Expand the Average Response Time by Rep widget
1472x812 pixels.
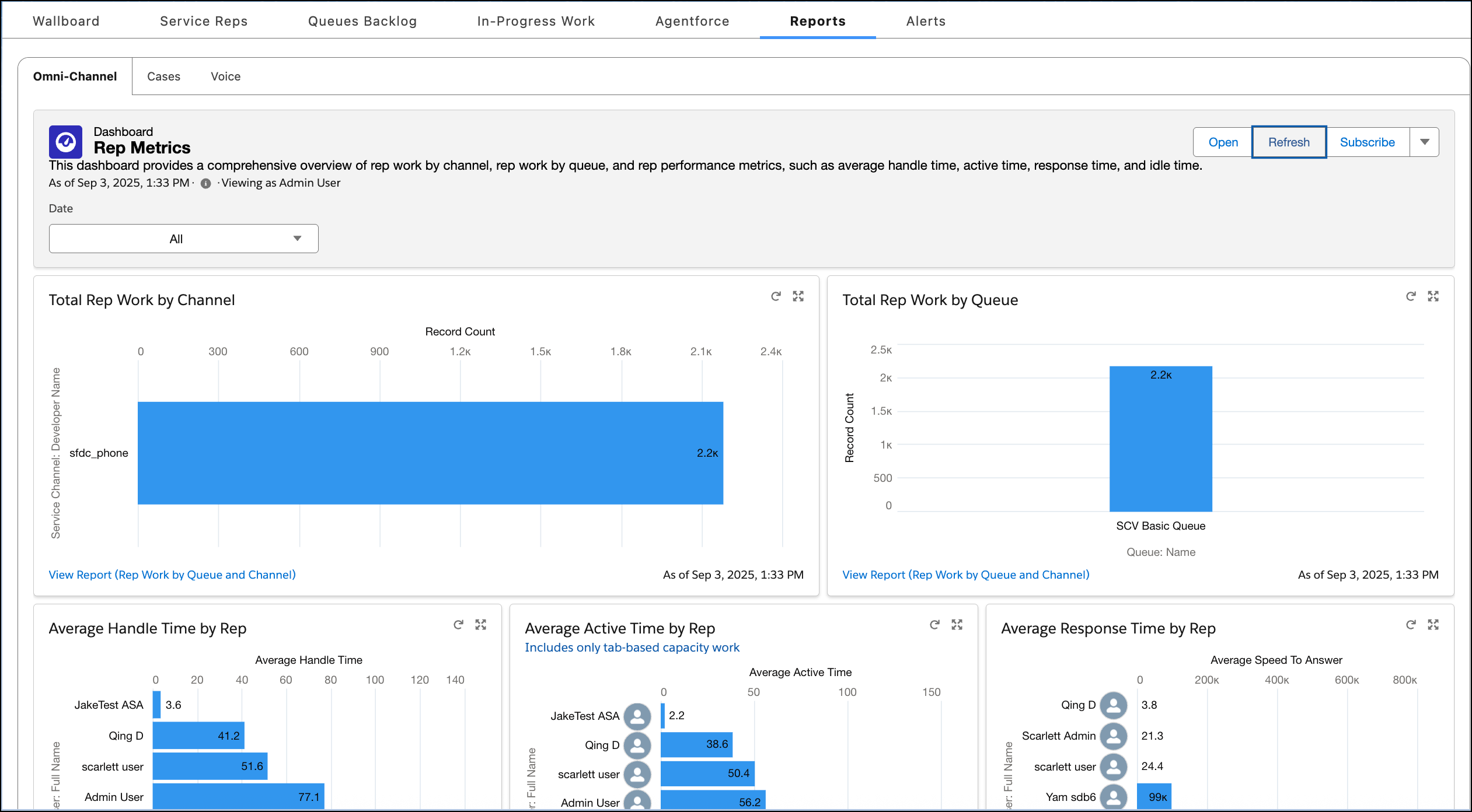pyautogui.click(x=1433, y=625)
